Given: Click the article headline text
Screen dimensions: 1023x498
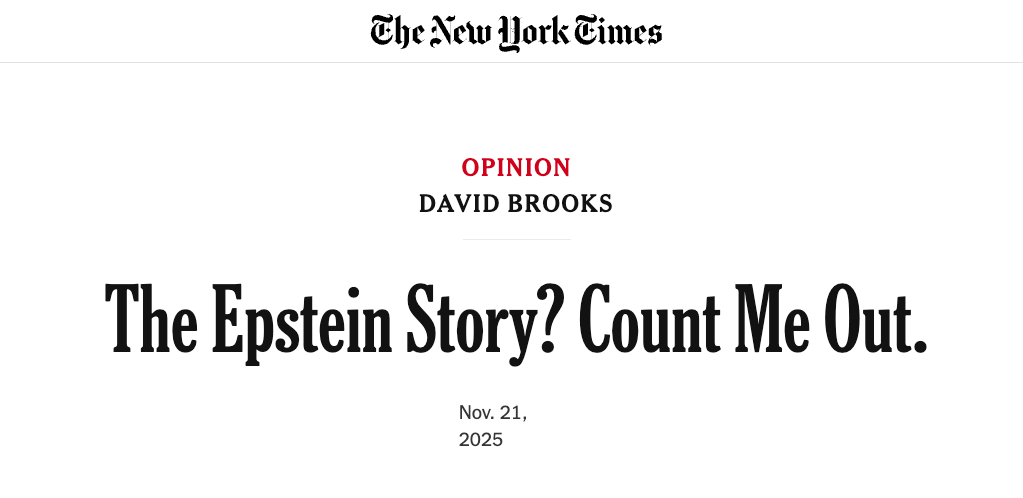Looking at the screenshot, I should click(x=516, y=318).
